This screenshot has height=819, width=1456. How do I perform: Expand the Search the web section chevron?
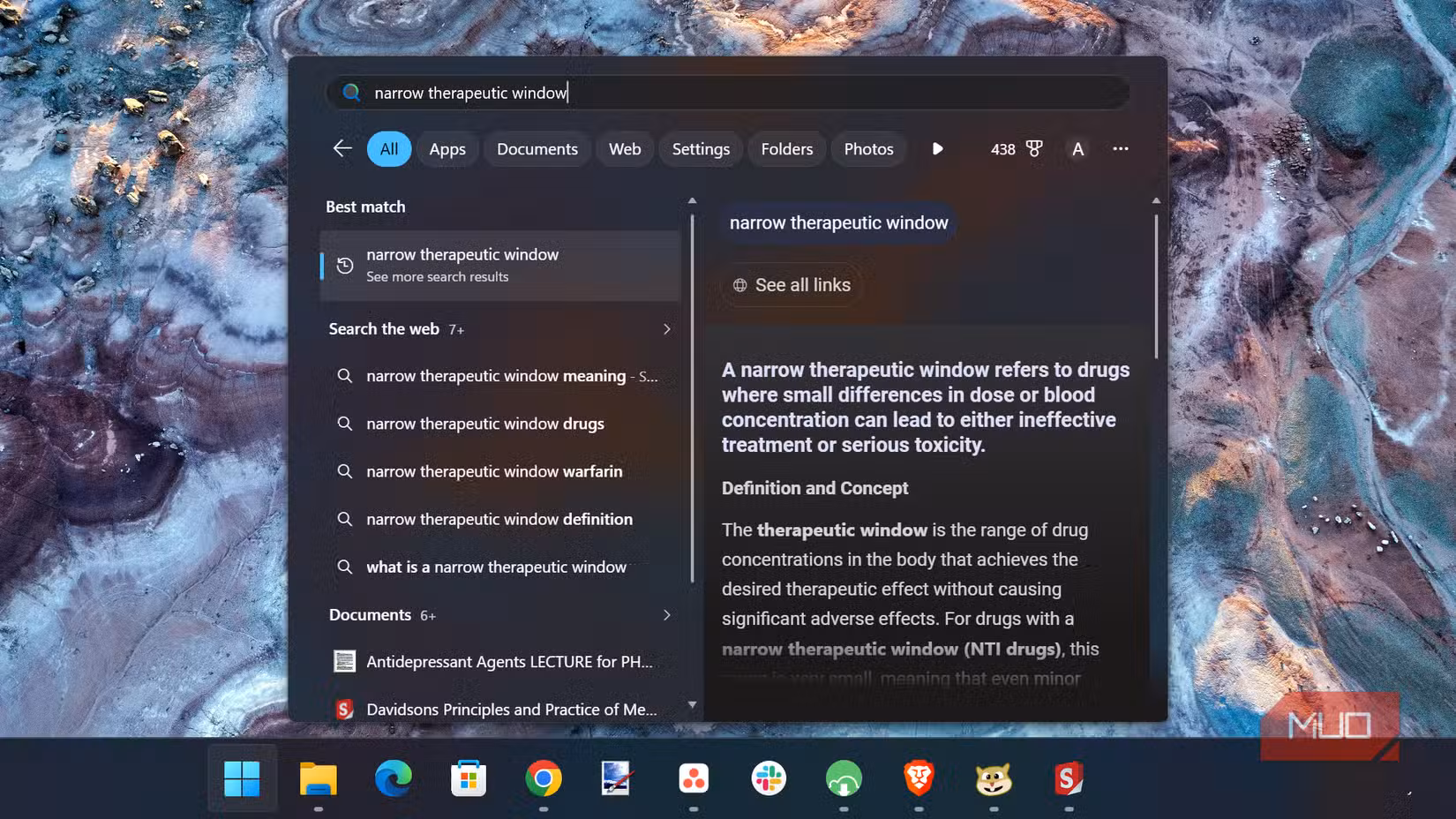tap(667, 329)
